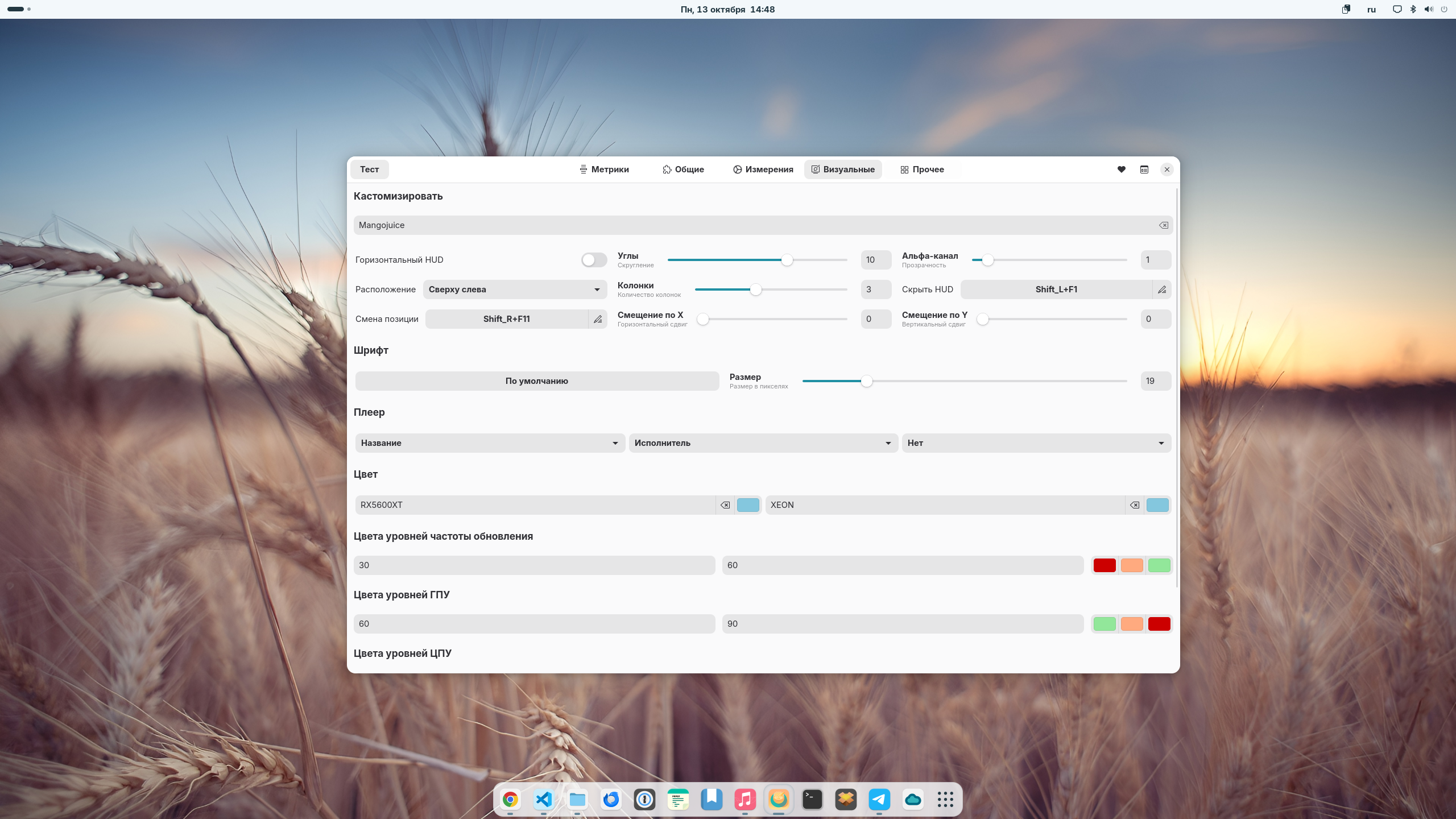Click the По умолчанию font button

point(536,381)
